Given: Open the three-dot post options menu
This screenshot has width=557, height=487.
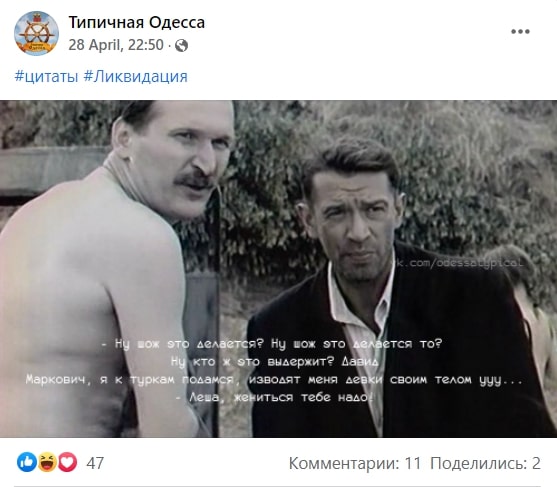Looking at the screenshot, I should click(x=520, y=32).
